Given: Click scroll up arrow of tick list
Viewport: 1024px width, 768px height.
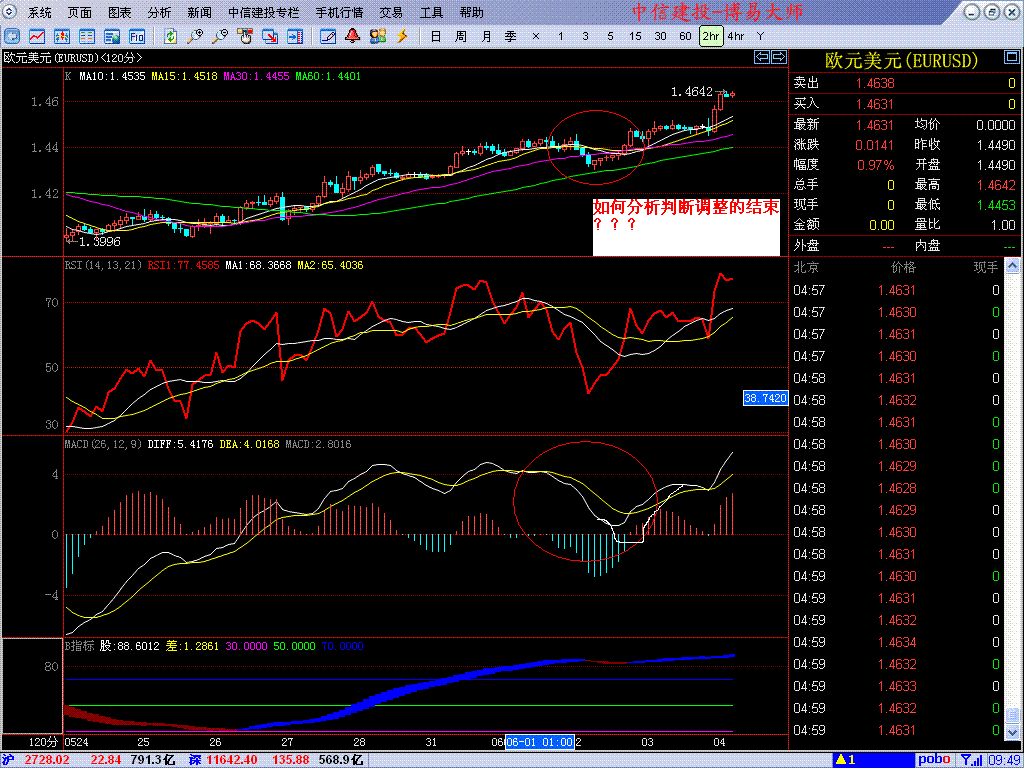Looking at the screenshot, I should (x=1012, y=265).
